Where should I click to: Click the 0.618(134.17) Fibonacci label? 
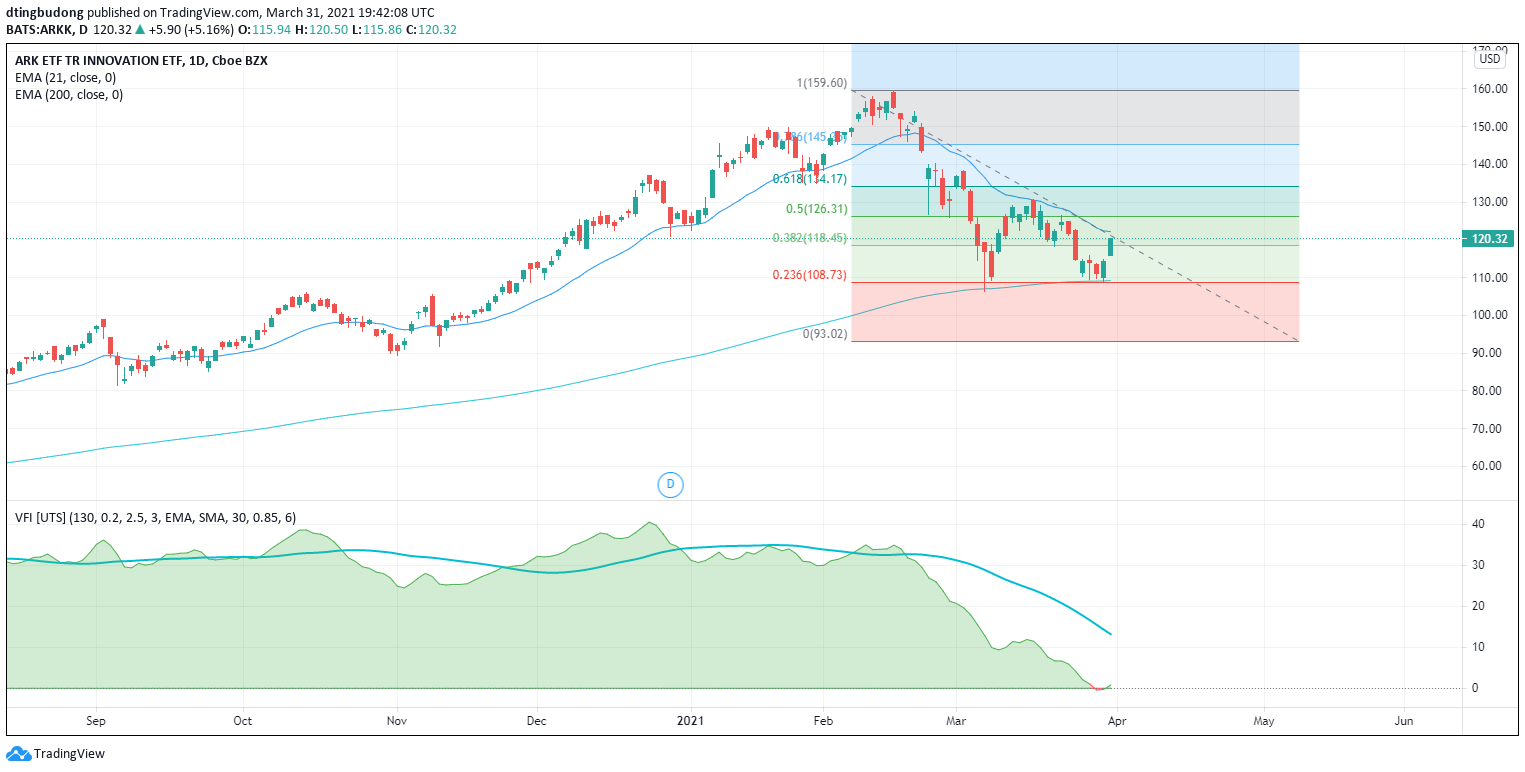click(810, 179)
